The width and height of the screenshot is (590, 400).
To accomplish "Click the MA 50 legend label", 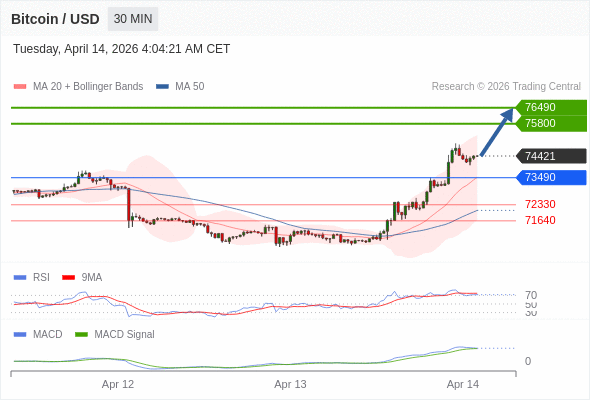I will pyautogui.click(x=190, y=87).
